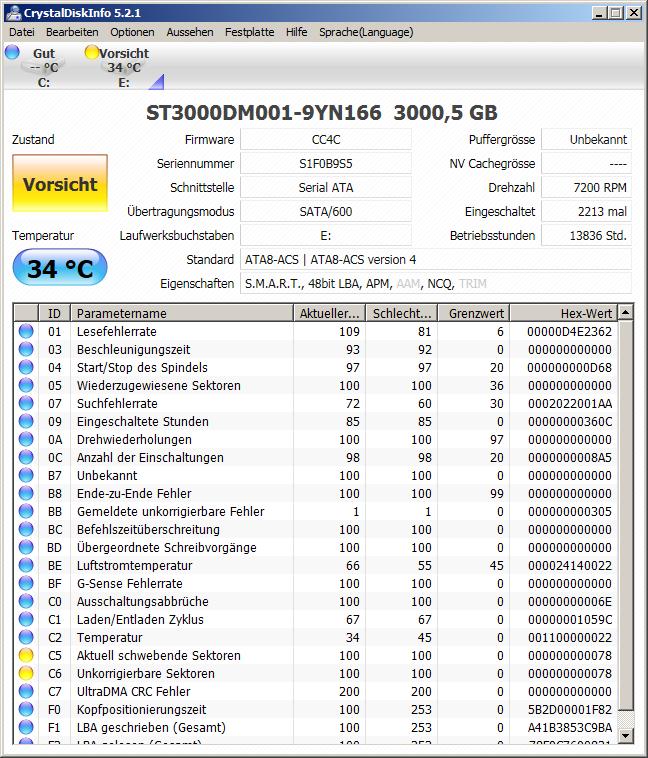The image size is (648, 758).
Task: Click the Hex-Wert column header
Action: tap(564, 313)
